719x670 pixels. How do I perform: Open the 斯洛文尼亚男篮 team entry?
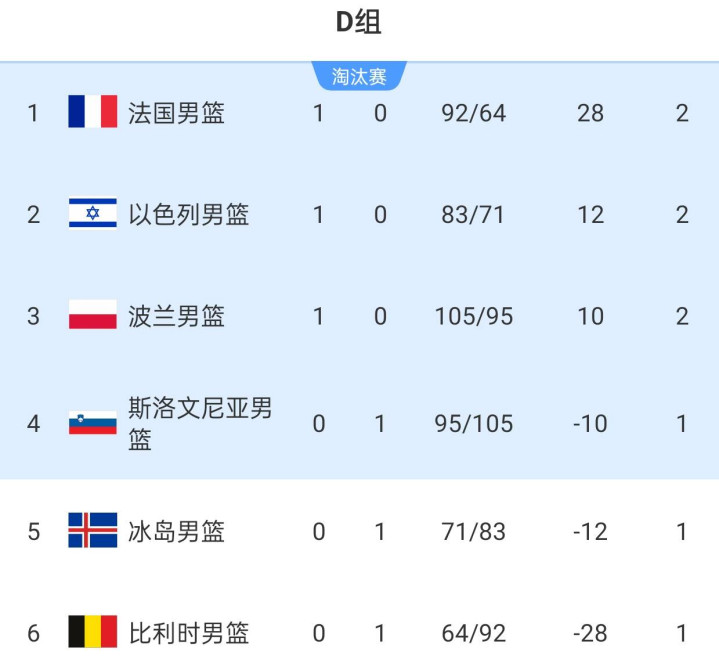pos(199,423)
